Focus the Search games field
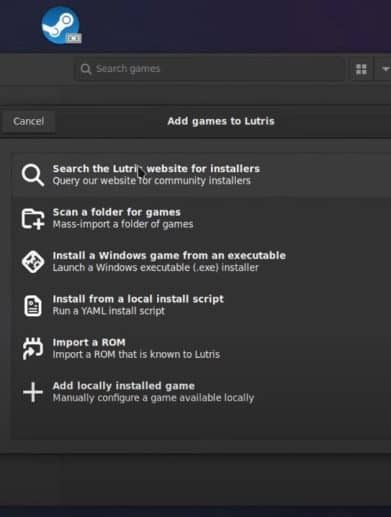The width and height of the screenshot is (391, 517). tap(209, 69)
